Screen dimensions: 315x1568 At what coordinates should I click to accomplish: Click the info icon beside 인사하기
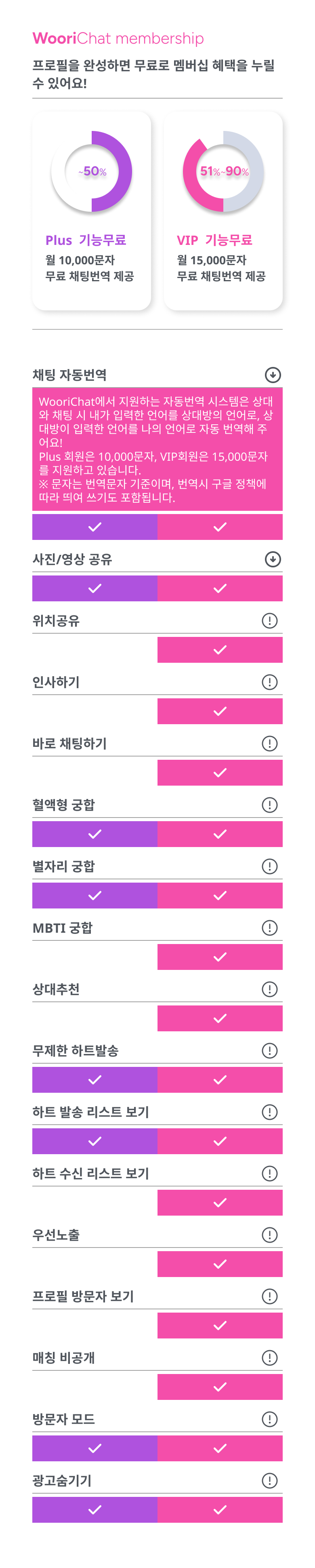269,682
